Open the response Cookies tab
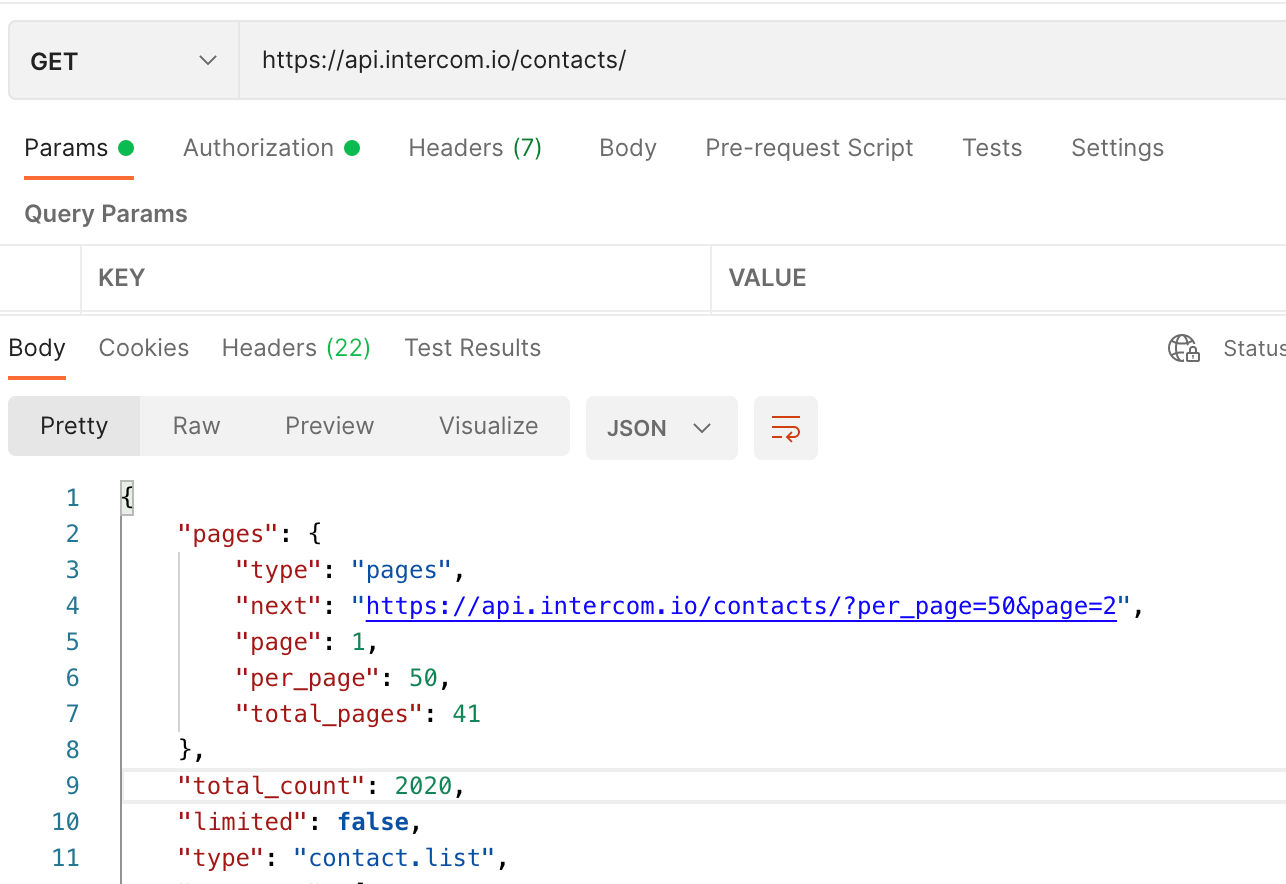The height and width of the screenshot is (884, 1286). point(144,348)
